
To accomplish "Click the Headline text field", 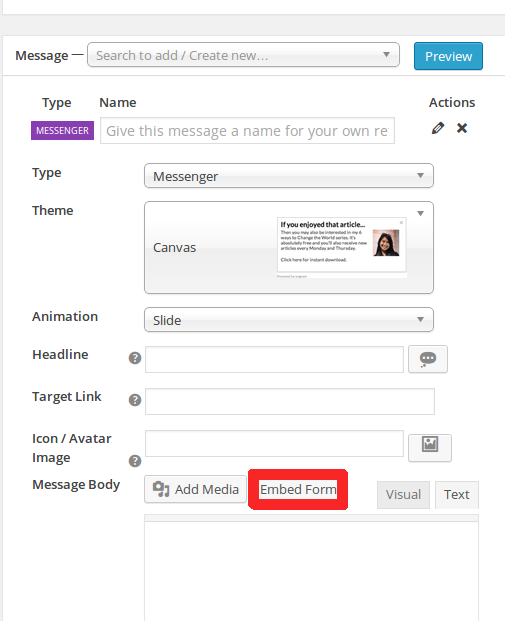I will (274, 359).
